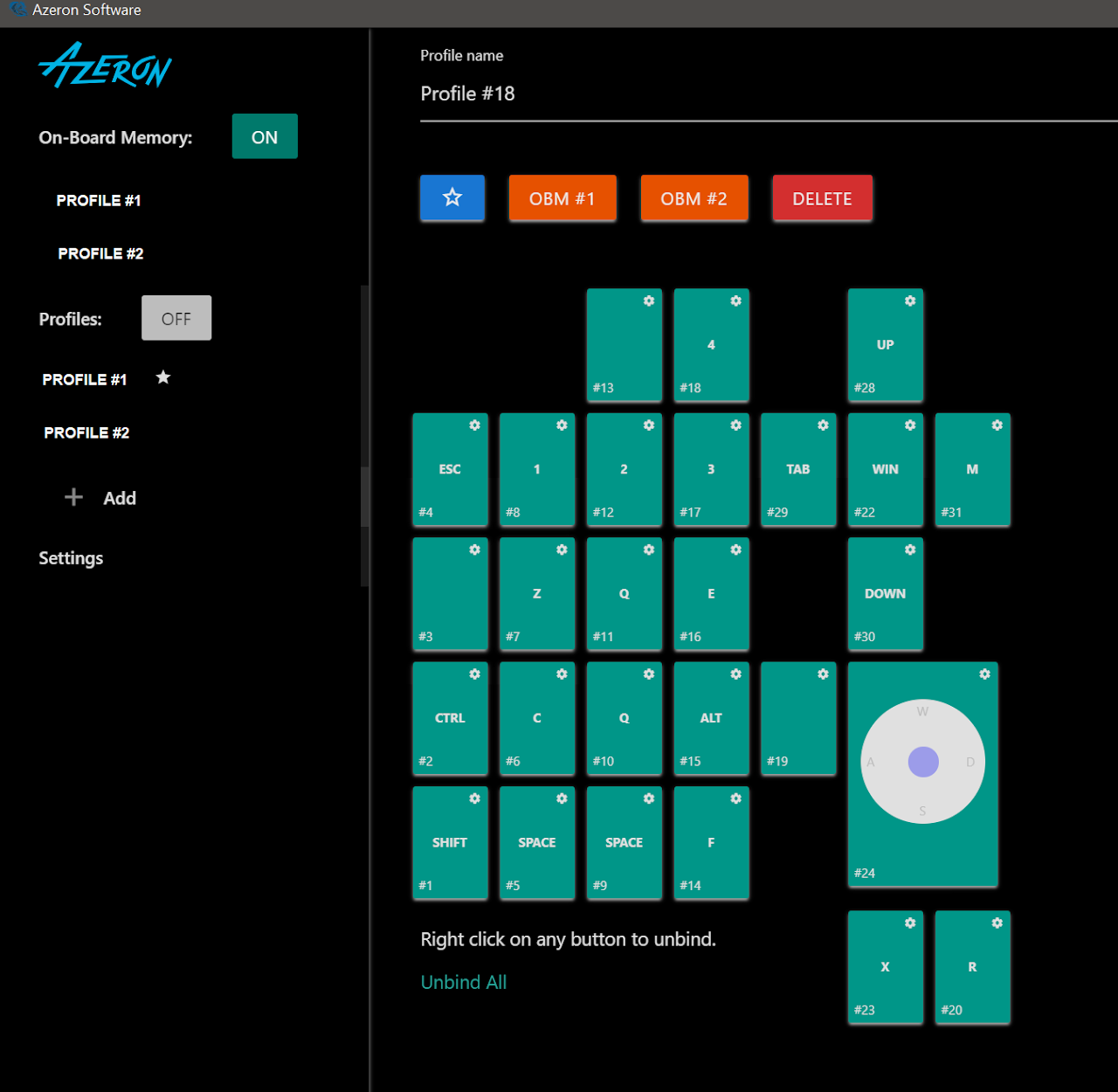Click the SHIFT key label on #1

tap(450, 842)
